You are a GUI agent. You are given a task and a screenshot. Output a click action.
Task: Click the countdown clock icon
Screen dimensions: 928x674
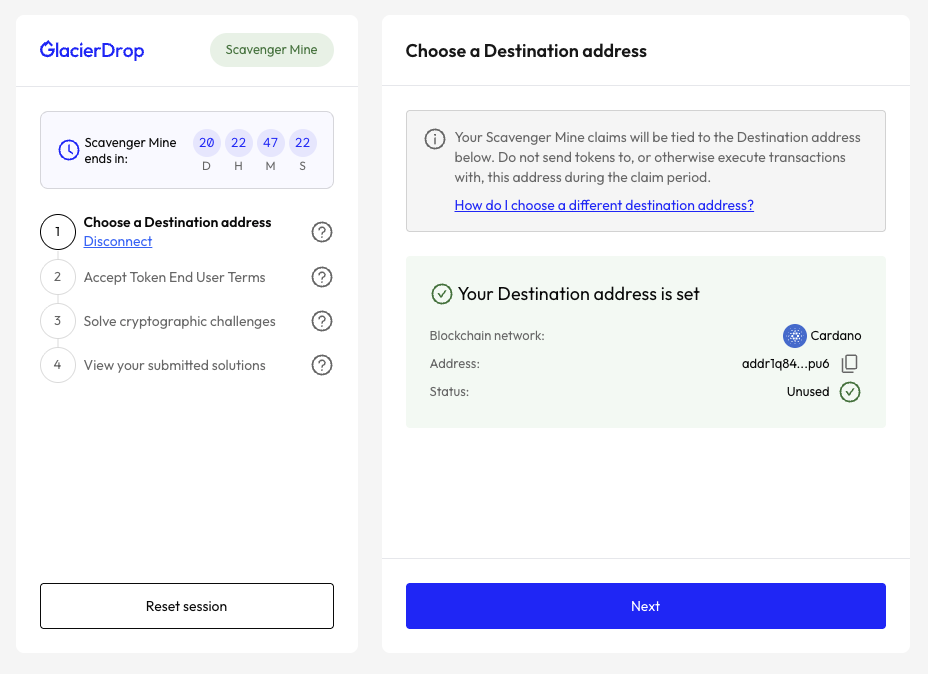pos(68,150)
